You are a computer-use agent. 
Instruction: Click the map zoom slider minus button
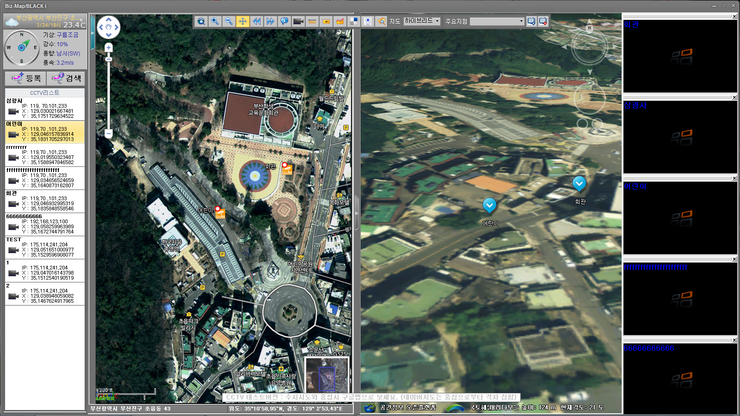108,133
